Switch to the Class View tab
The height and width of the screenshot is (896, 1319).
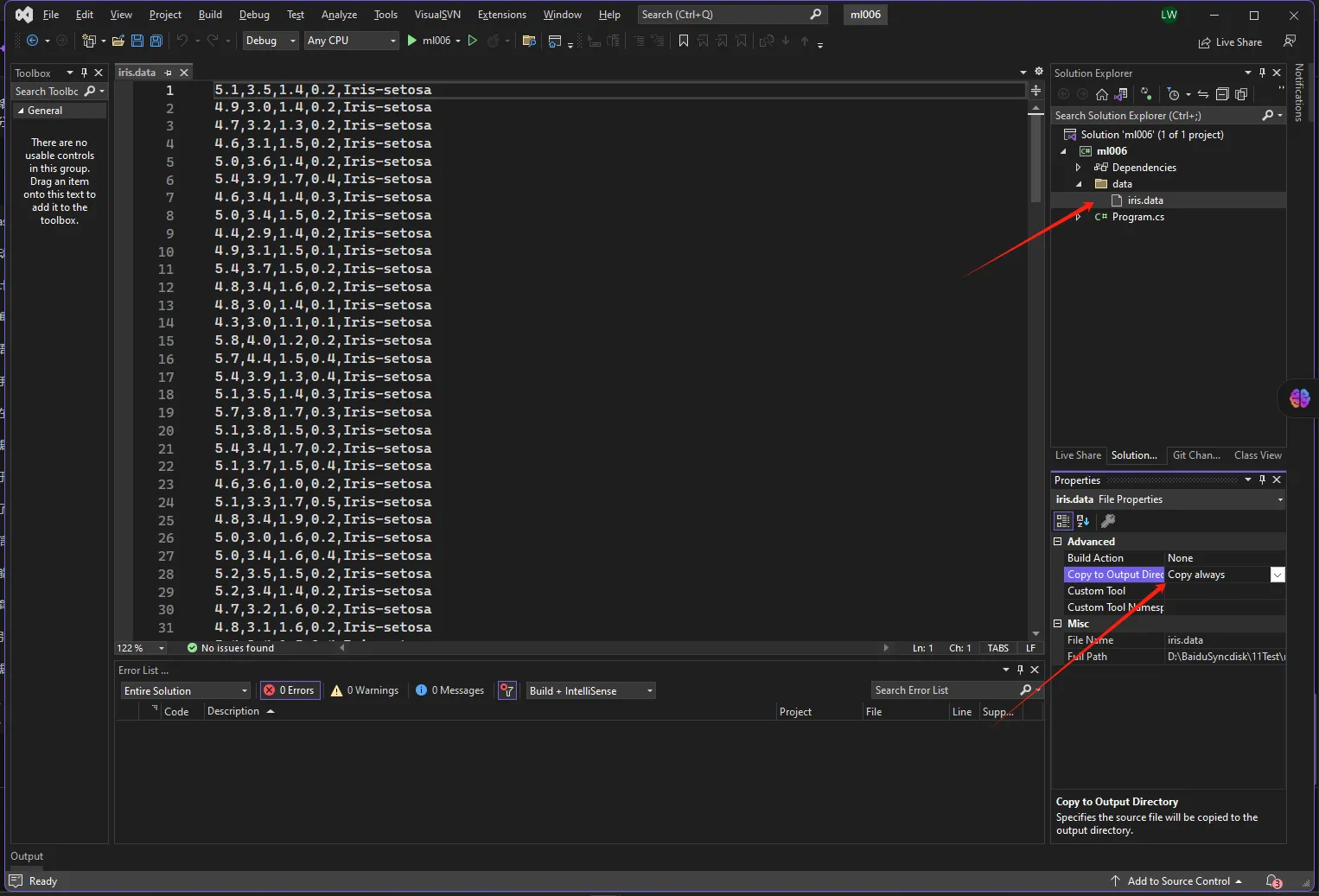point(1257,455)
